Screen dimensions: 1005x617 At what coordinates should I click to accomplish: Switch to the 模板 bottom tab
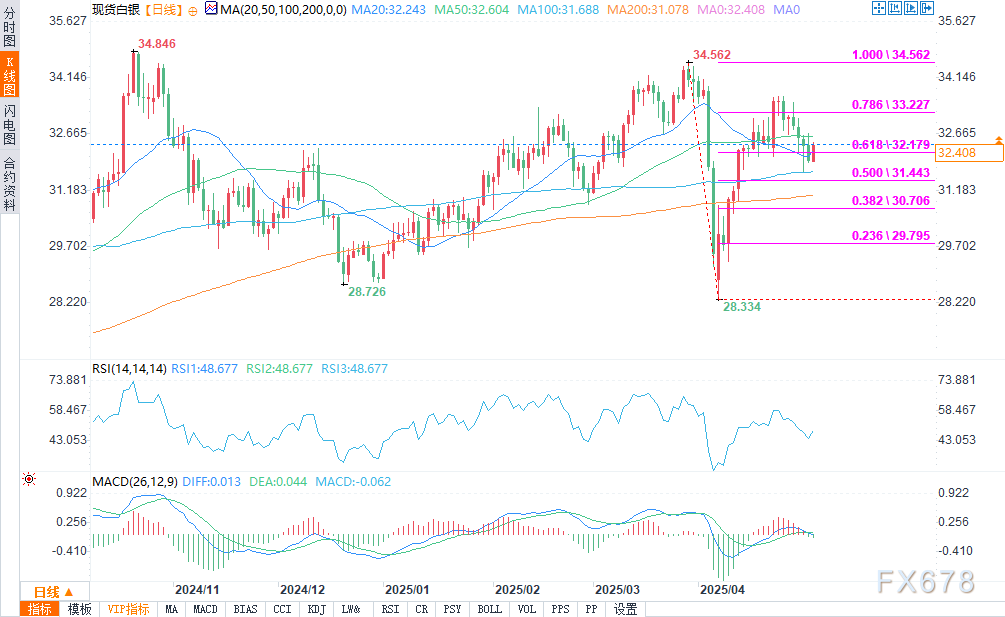coord(79,609)
